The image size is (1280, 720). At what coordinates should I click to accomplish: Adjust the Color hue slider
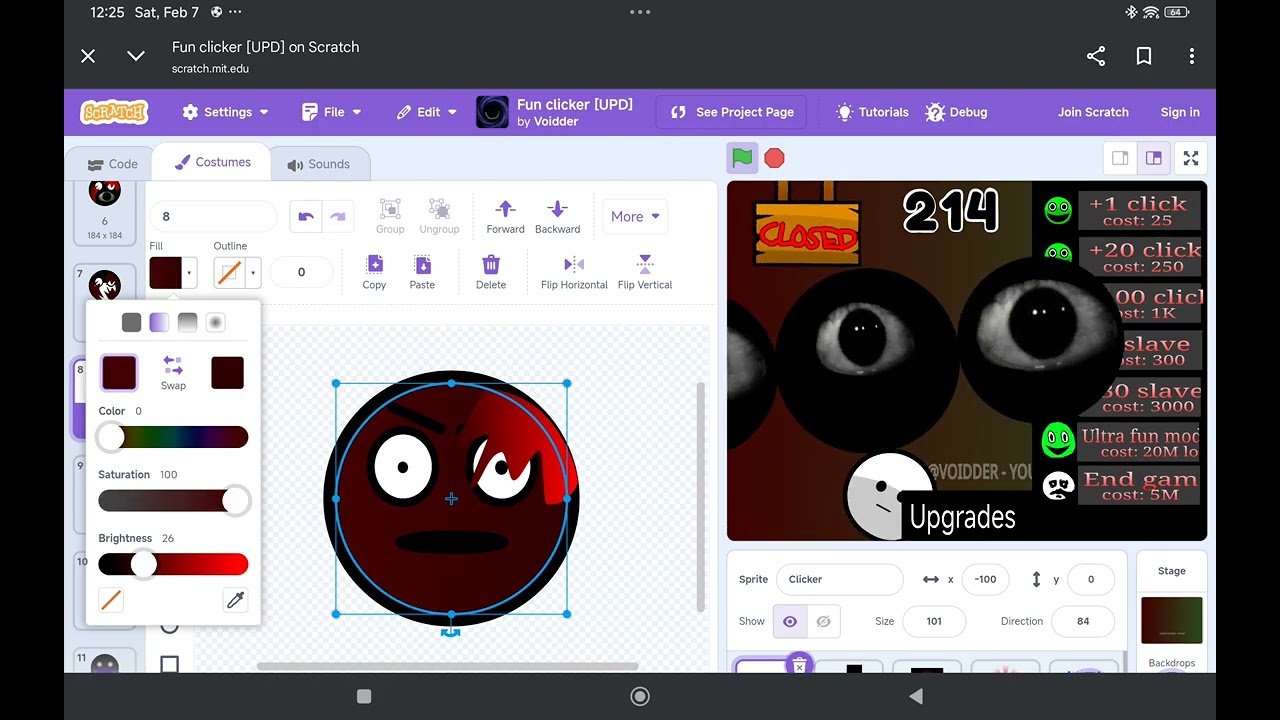pyautogui.click(x=173, y=437)
